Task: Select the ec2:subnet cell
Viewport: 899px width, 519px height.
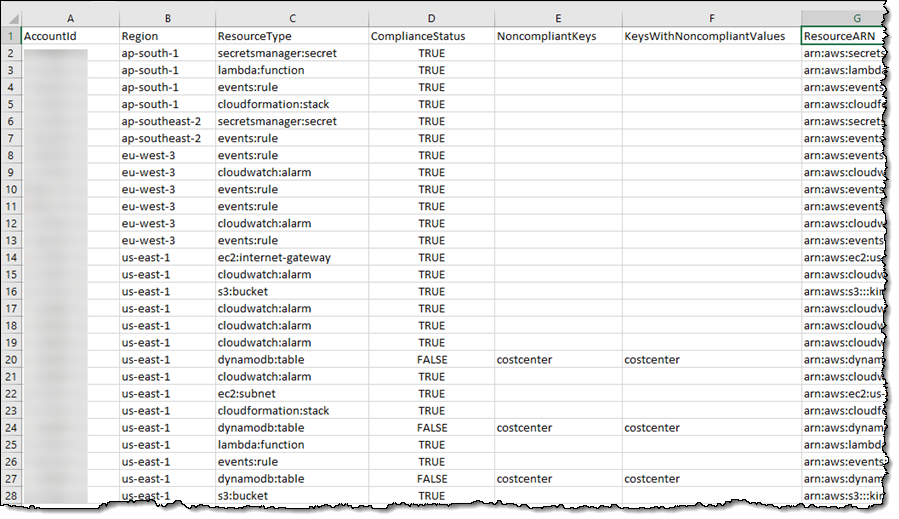Action: pos(250,393)
